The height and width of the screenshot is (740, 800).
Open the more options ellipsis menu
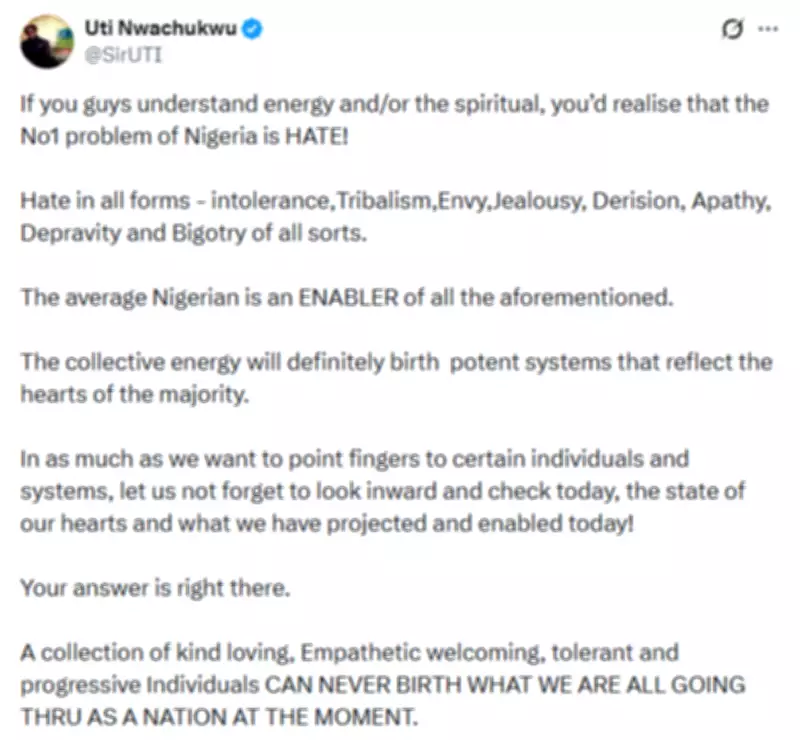(x=766, y=30)
